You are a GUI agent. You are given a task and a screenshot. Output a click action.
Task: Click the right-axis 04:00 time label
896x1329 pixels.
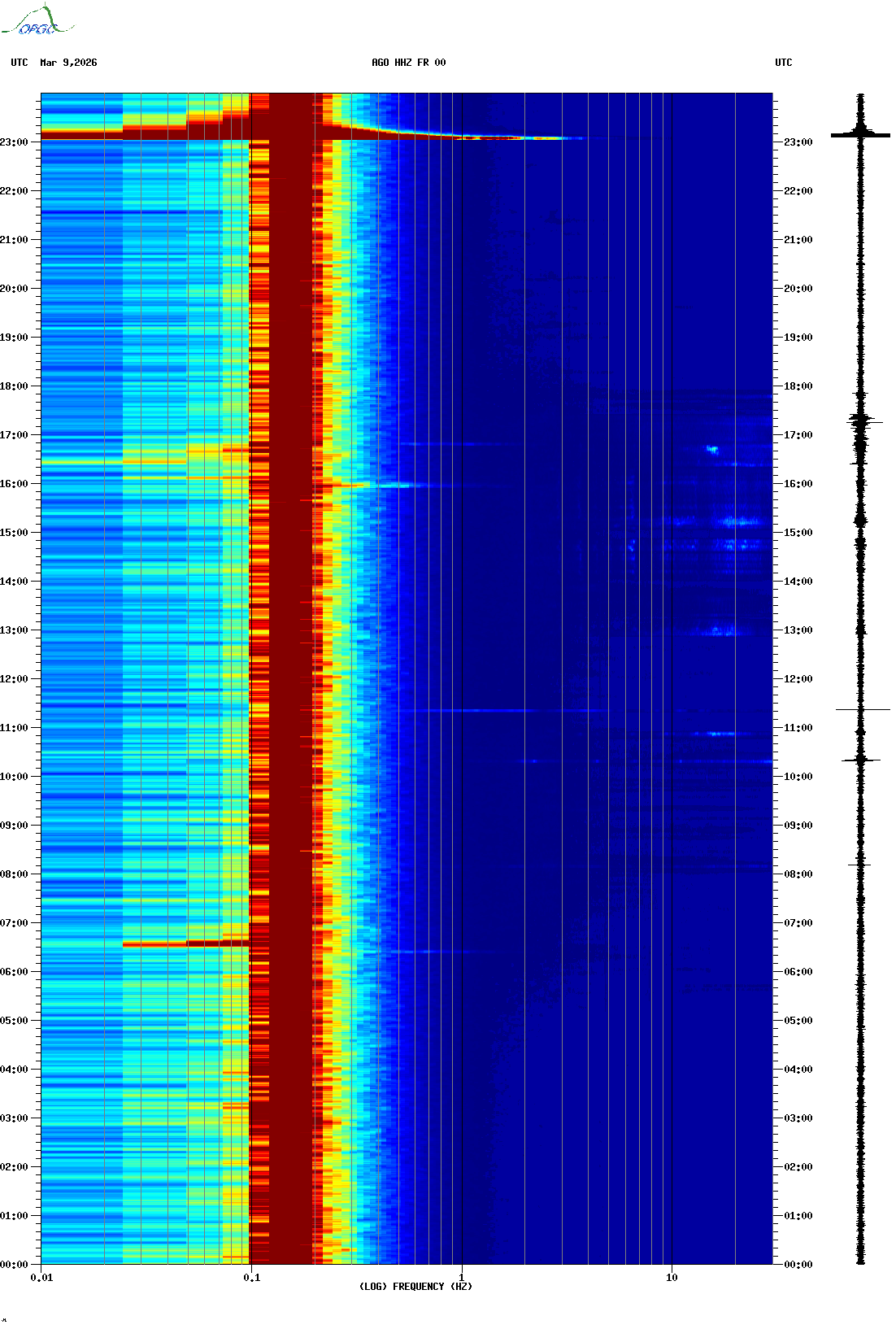pyautogui.click(x=798, y=1070)
